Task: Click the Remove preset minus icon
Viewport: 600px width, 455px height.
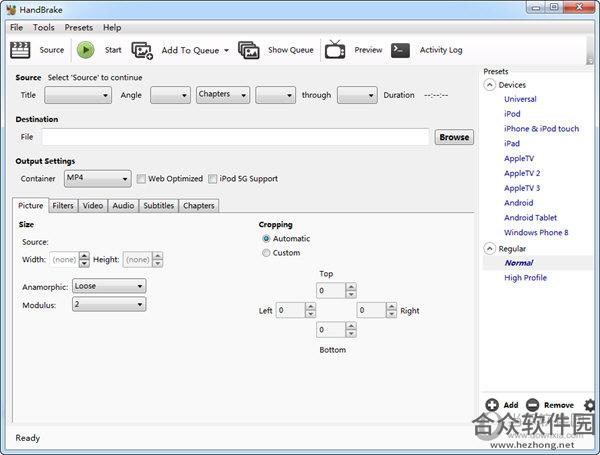Action: coord(532,405)
